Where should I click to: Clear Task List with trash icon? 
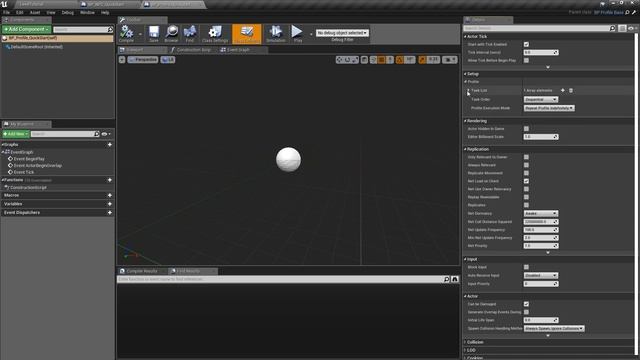[571, 90]
